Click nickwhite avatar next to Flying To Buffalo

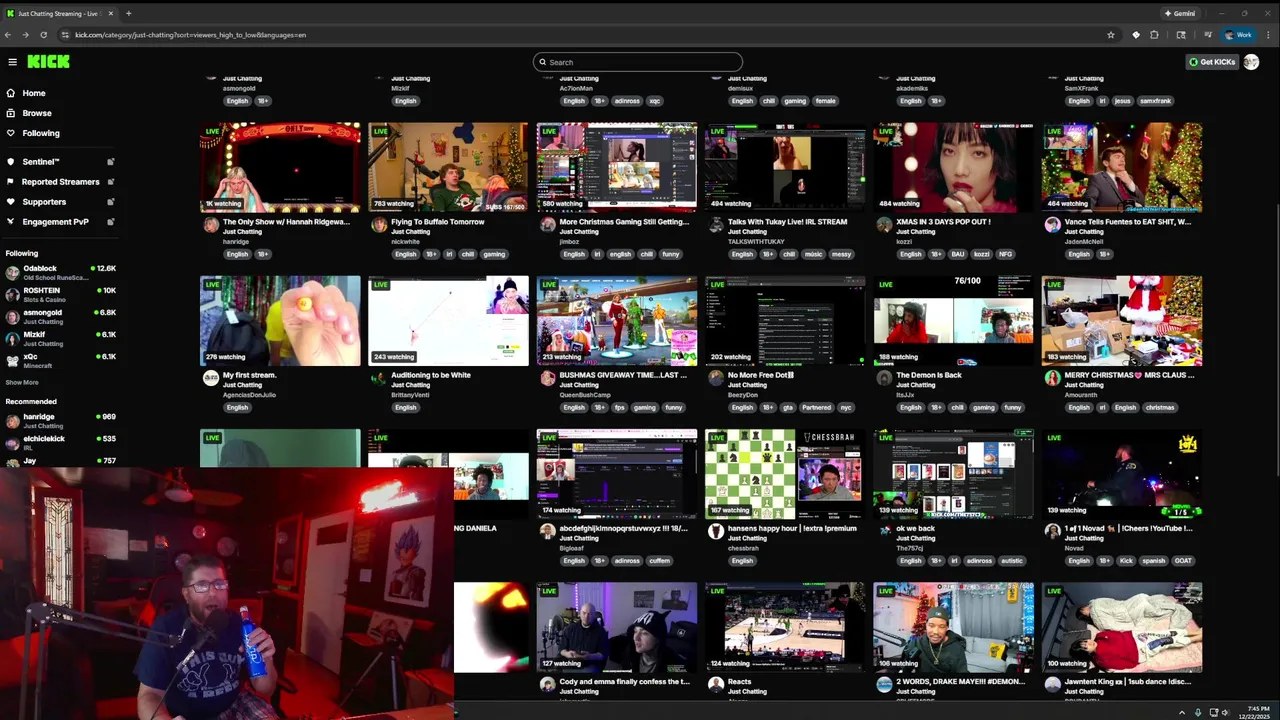pyautogui.click(x=379, y=226)
